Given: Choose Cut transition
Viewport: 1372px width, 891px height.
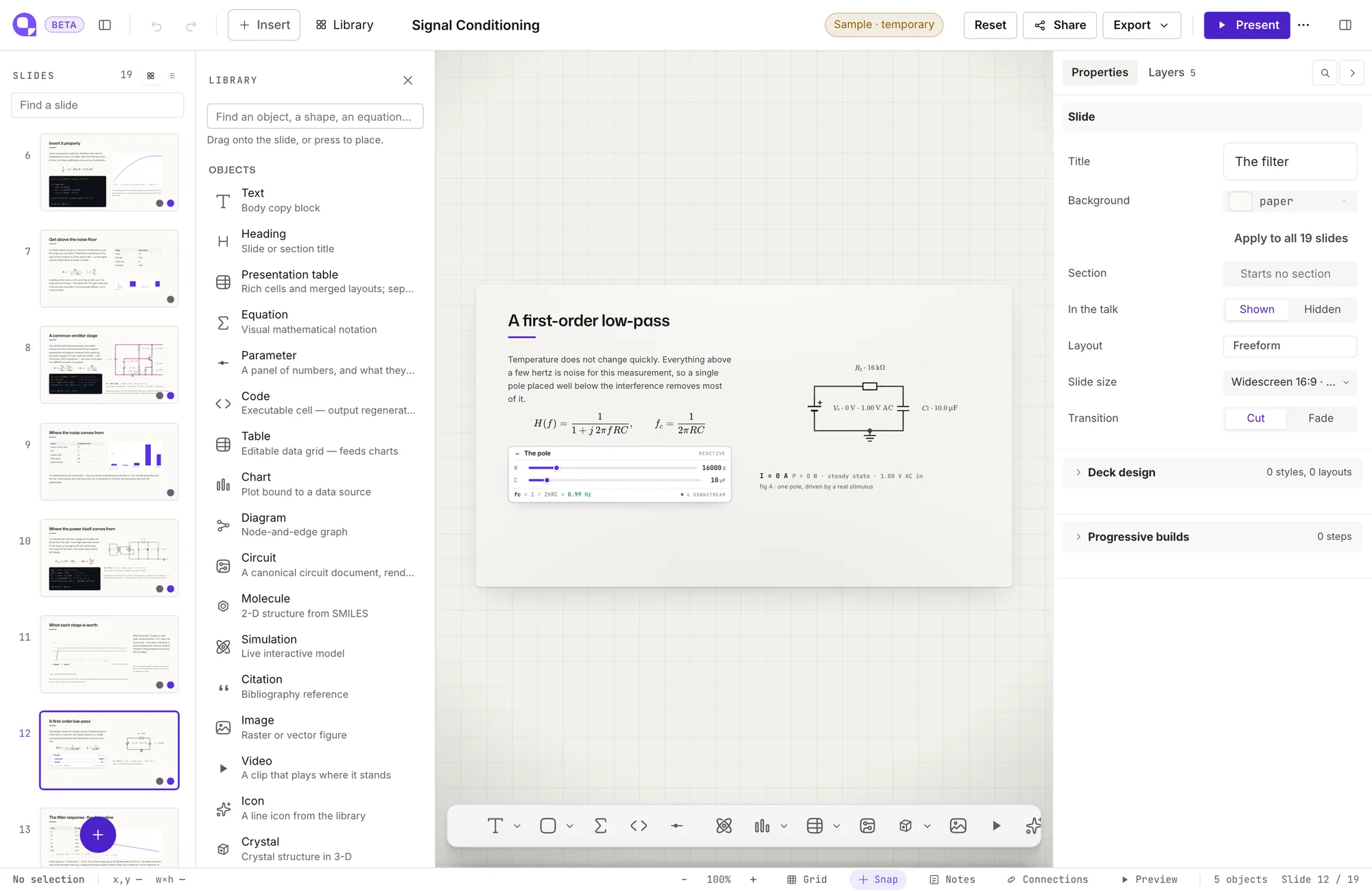Looking at the screenshot, I should (1255, 418).
